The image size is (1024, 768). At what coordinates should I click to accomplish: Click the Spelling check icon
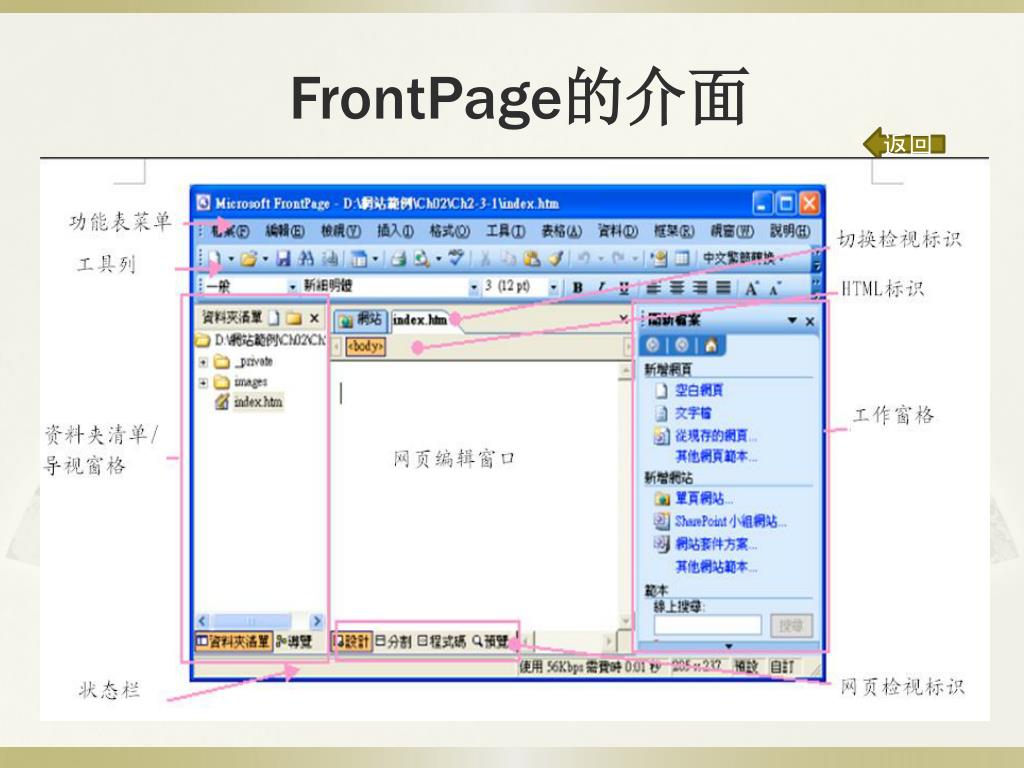point(456,259)
